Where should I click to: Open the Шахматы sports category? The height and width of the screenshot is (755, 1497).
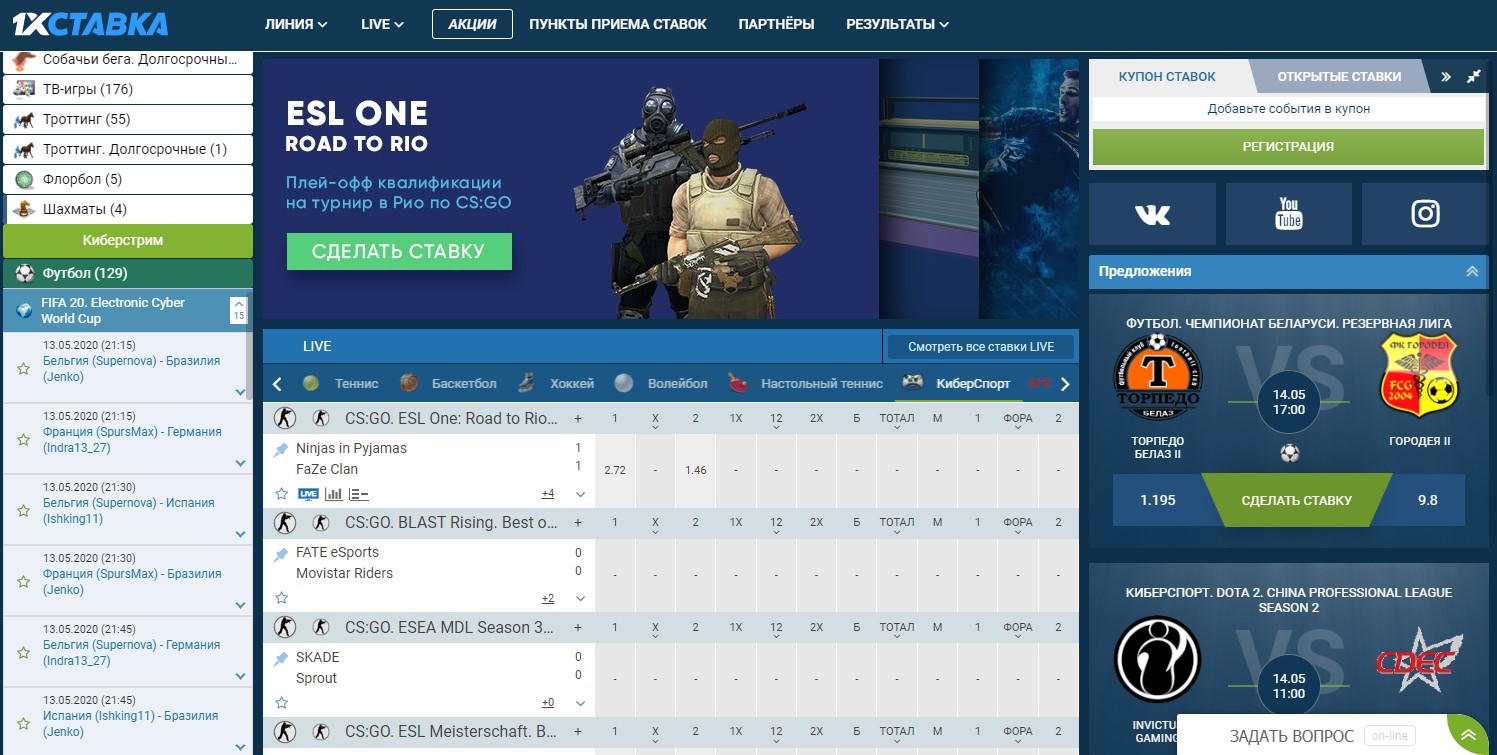click(84, 209)
